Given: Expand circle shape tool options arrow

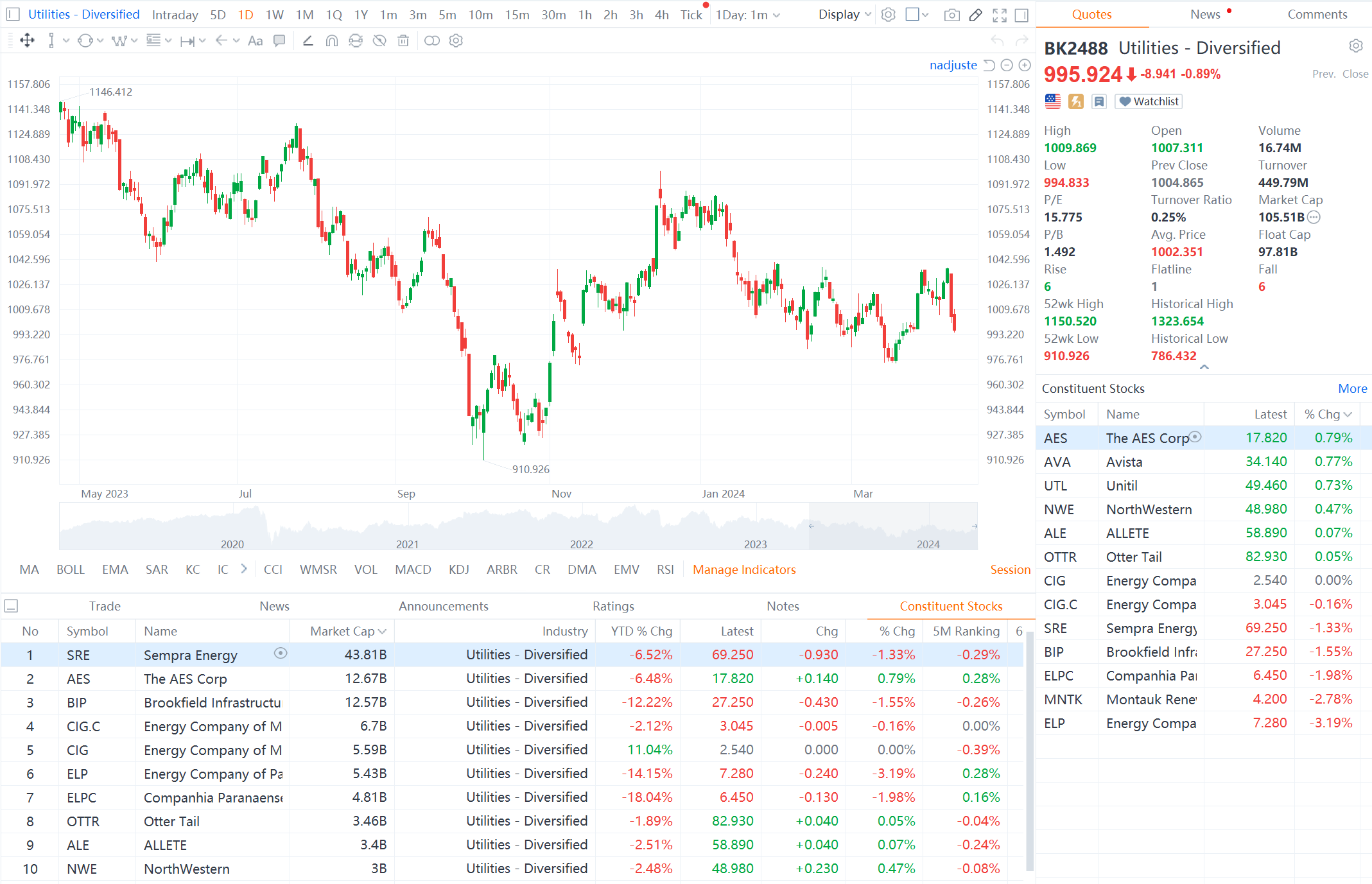Looking at the screenshot, I should coord(100,41).
